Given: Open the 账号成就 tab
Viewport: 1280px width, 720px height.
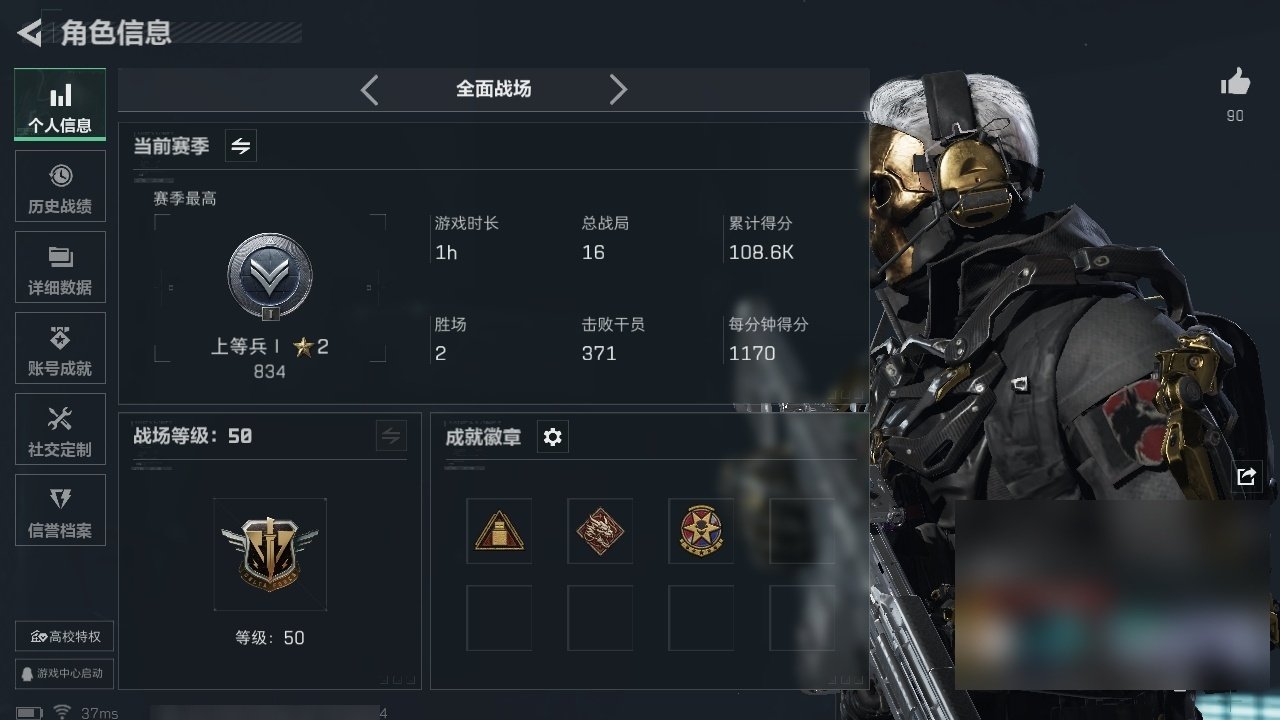Looking at the screenshot, I should point(60,349).
